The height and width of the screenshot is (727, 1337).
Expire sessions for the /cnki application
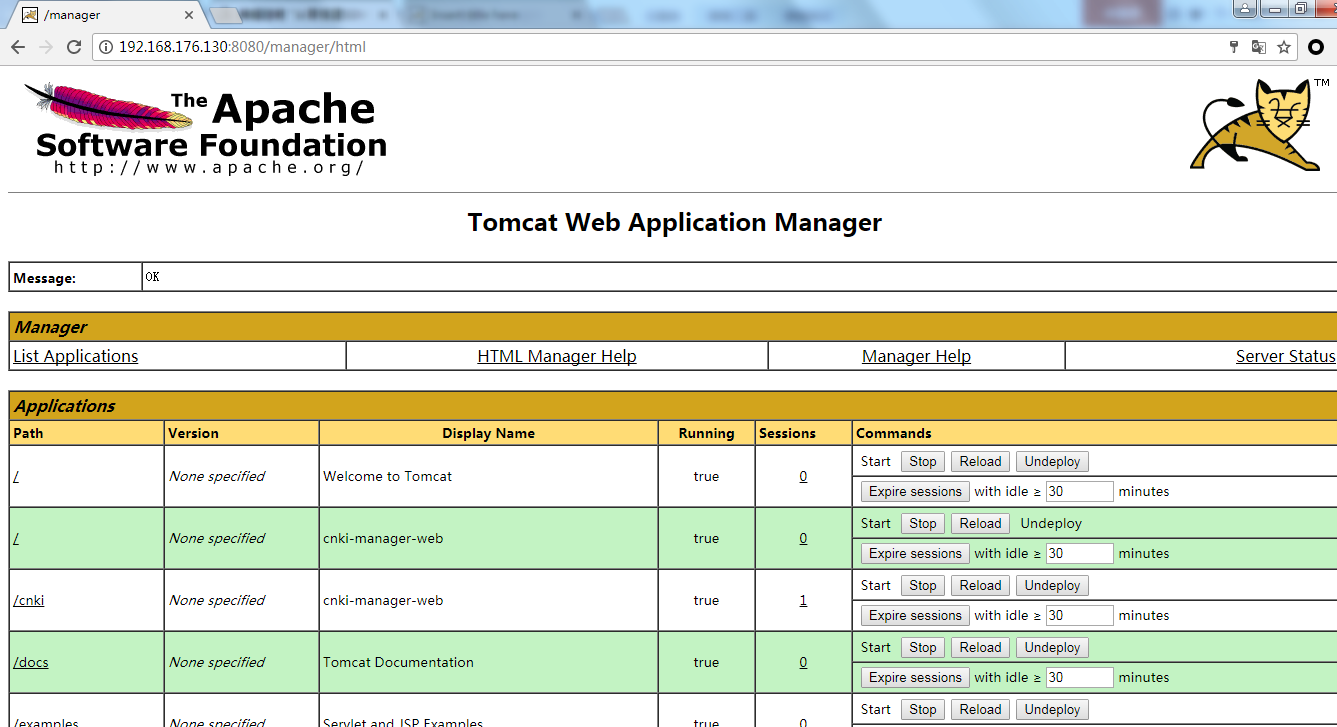[x=915, y=616]
